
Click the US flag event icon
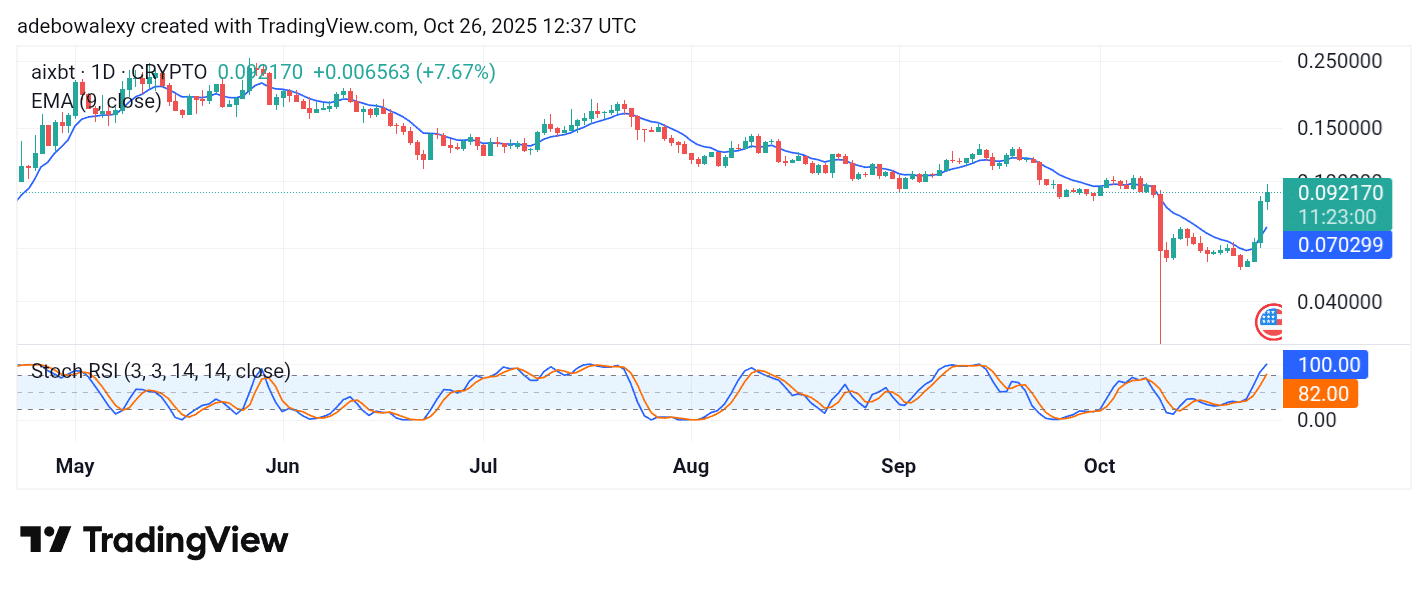1270,320
